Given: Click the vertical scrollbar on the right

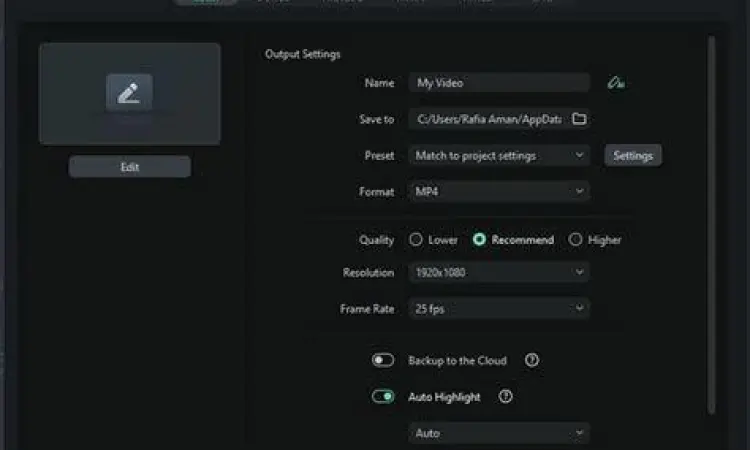Looking at the screenshot, I should pos(711,220).
